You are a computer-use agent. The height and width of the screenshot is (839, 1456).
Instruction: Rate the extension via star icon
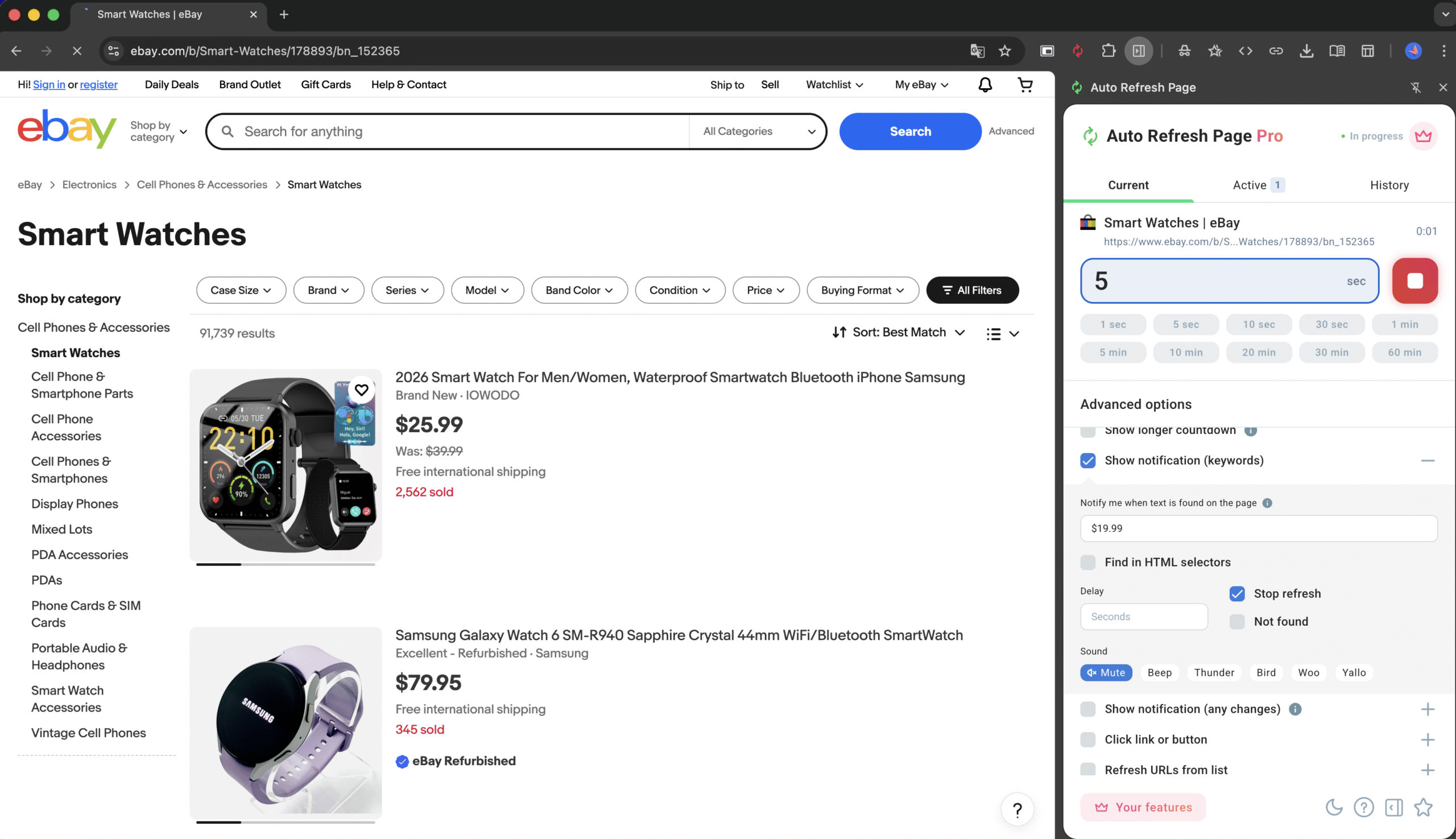tap(1423, 807)
